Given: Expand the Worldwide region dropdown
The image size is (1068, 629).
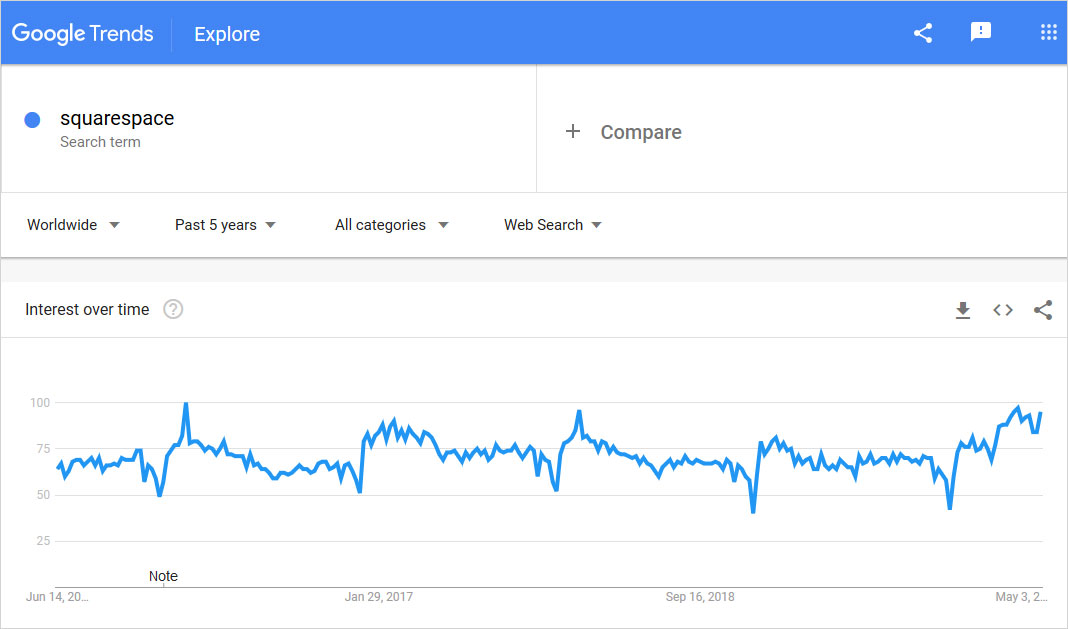Looking at the screenshot, I should [x=73, y=225].
